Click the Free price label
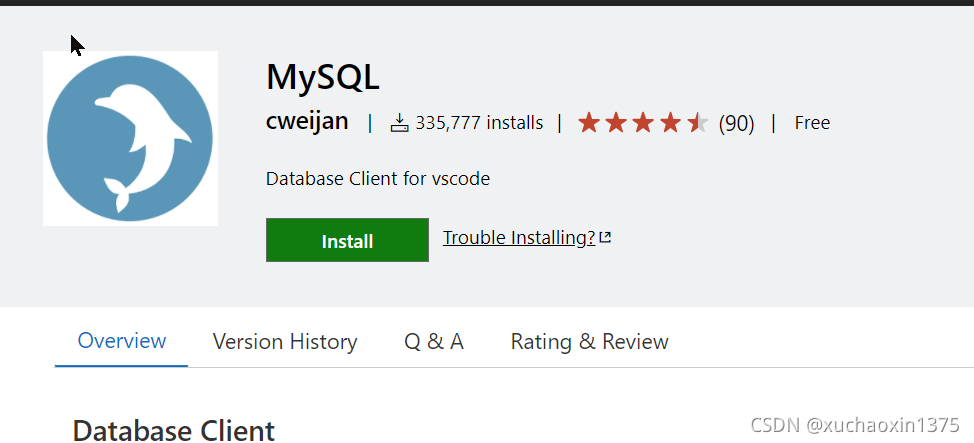The height and width of the screenshot is (443, 974). click(x=812, y=123)
